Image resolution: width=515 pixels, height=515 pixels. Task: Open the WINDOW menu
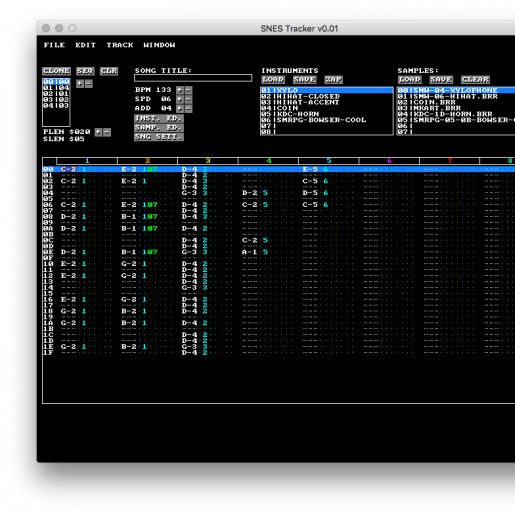(159, 45)
